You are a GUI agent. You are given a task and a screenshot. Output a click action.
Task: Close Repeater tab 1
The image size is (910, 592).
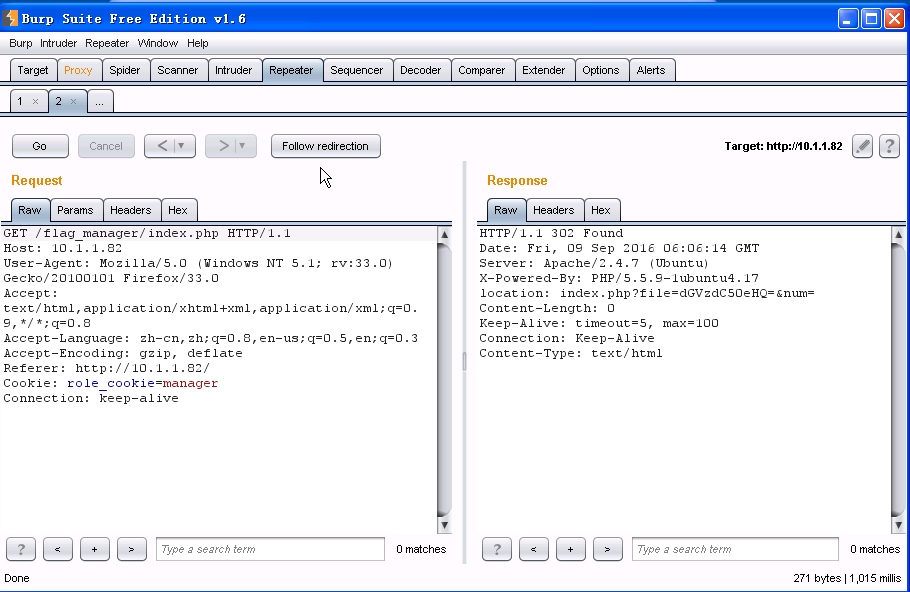[x=35, y=102]
